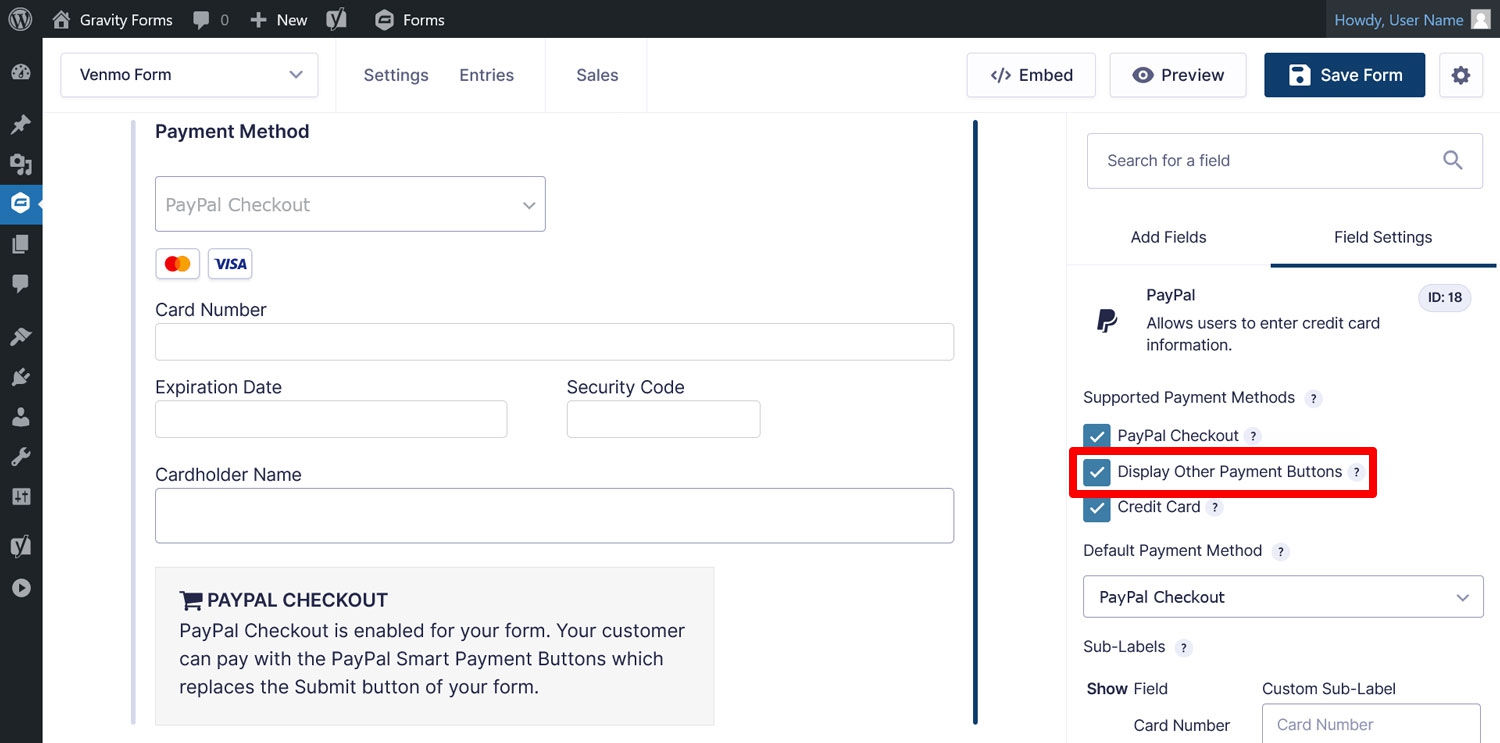Switch to the Add Fields tab
This screenshot has width=1500, height=743.
click(x=1168, y=237)
